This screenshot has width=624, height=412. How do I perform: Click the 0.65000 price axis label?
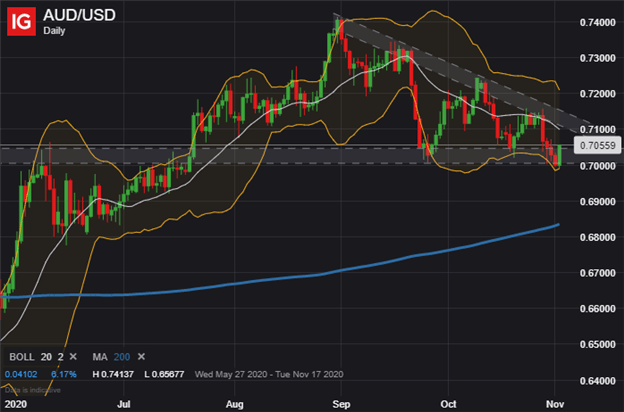pos(597,344)
